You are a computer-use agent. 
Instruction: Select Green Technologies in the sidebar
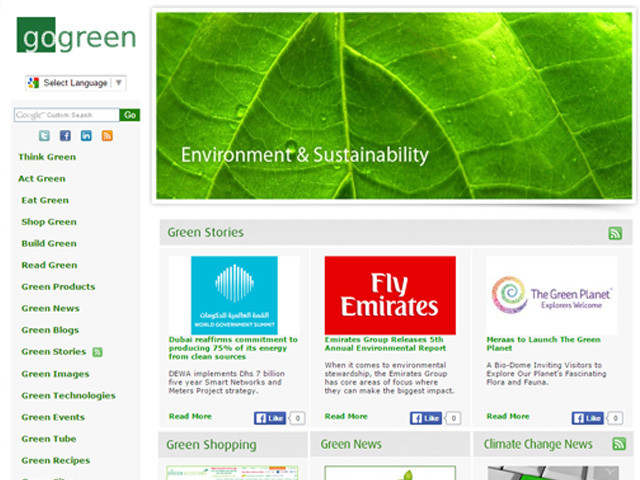(68, 396)
